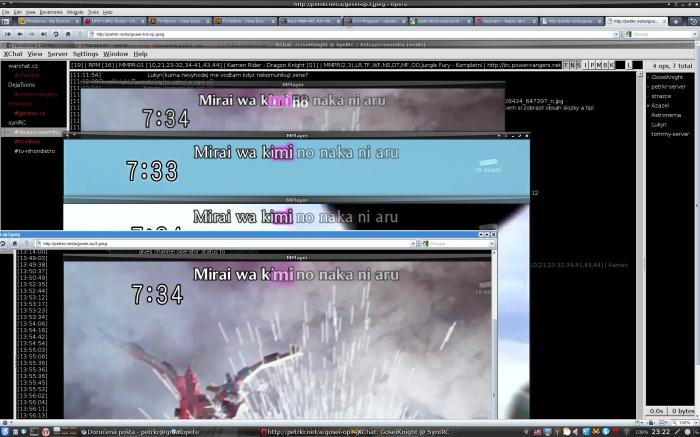Open the Opera File menu
This screenshot has width=700, height=437.
pos(5,12)
